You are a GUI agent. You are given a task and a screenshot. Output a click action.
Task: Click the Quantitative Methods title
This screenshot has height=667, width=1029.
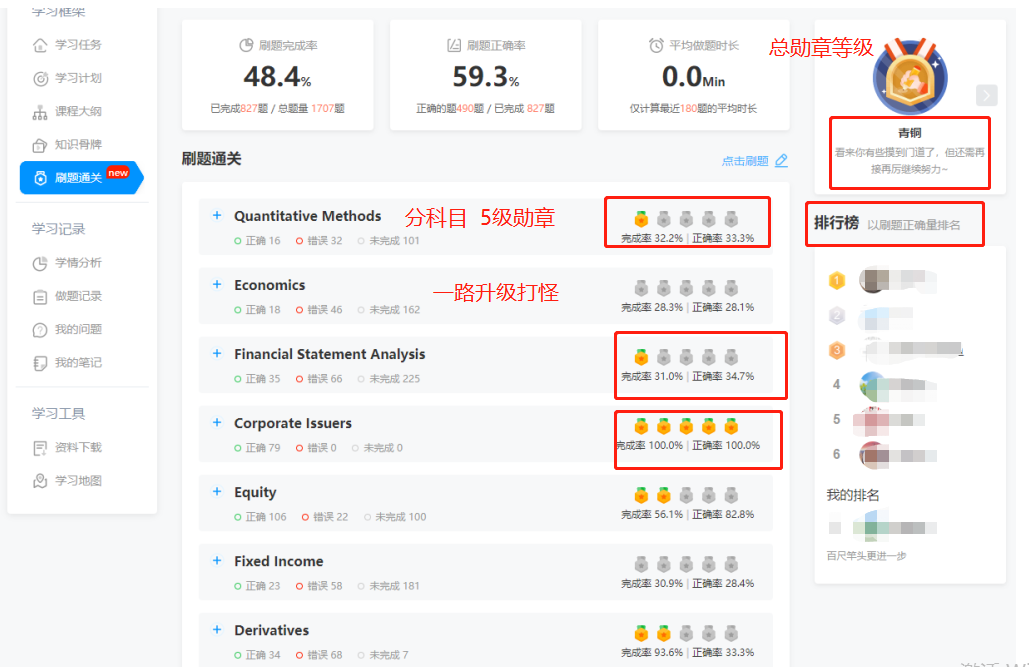[307, 216]
